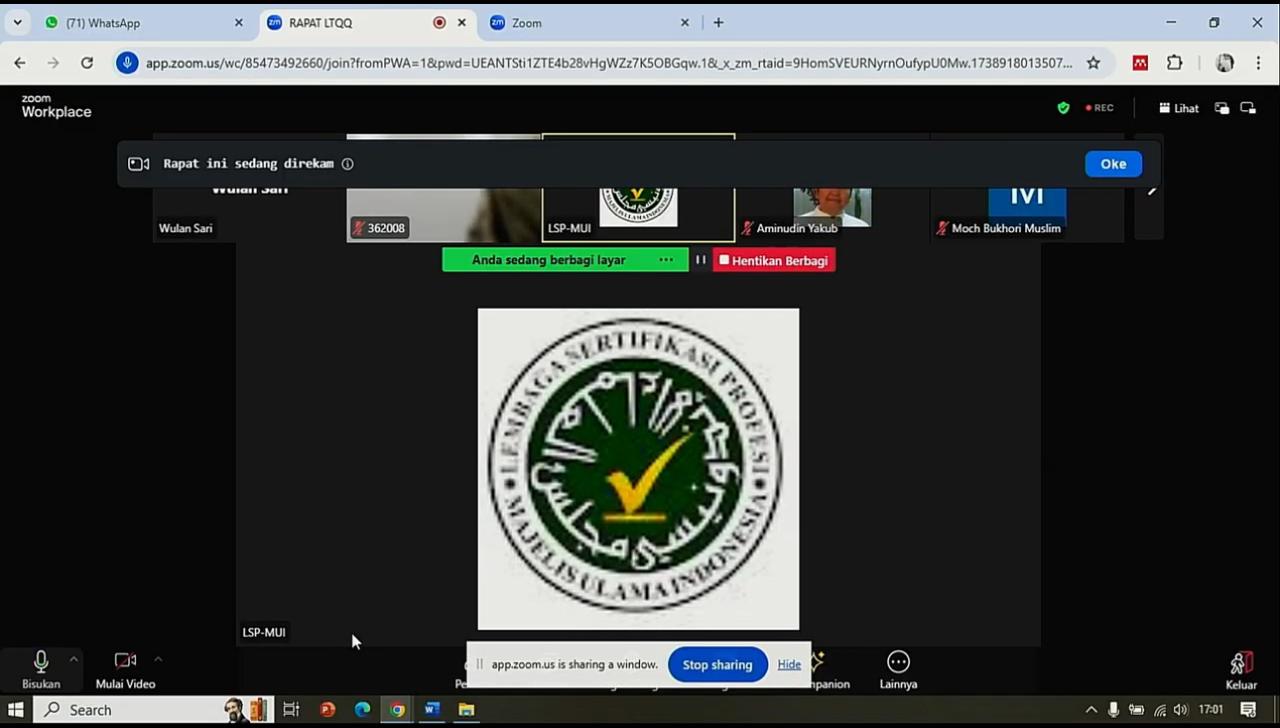The height and width of the screenshot is (728, 1280).
Task: Click the rightmost screen icon in the Zoom header
Action: click(1248, 108)
